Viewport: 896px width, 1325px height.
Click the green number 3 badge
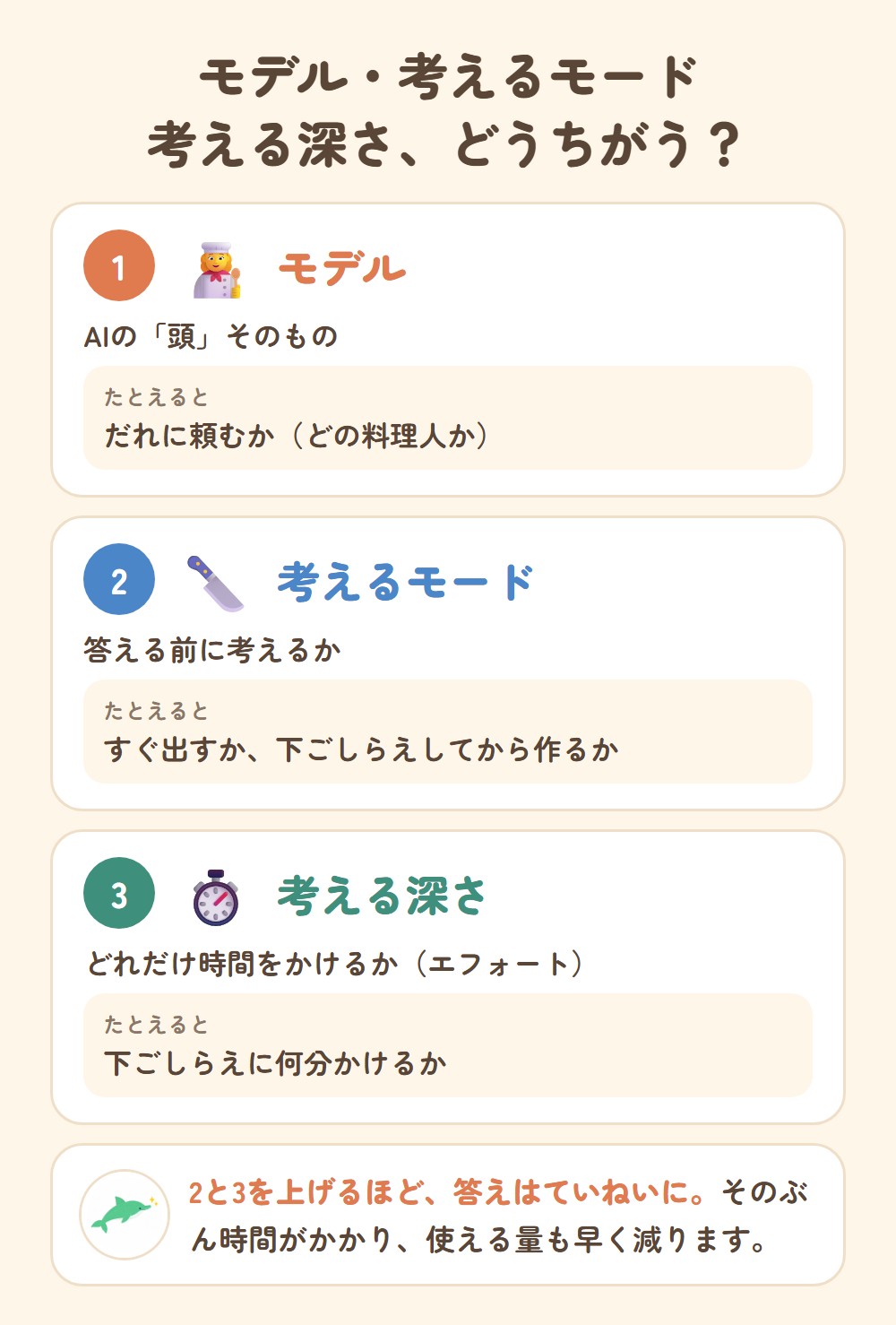[x=119, y=893]
